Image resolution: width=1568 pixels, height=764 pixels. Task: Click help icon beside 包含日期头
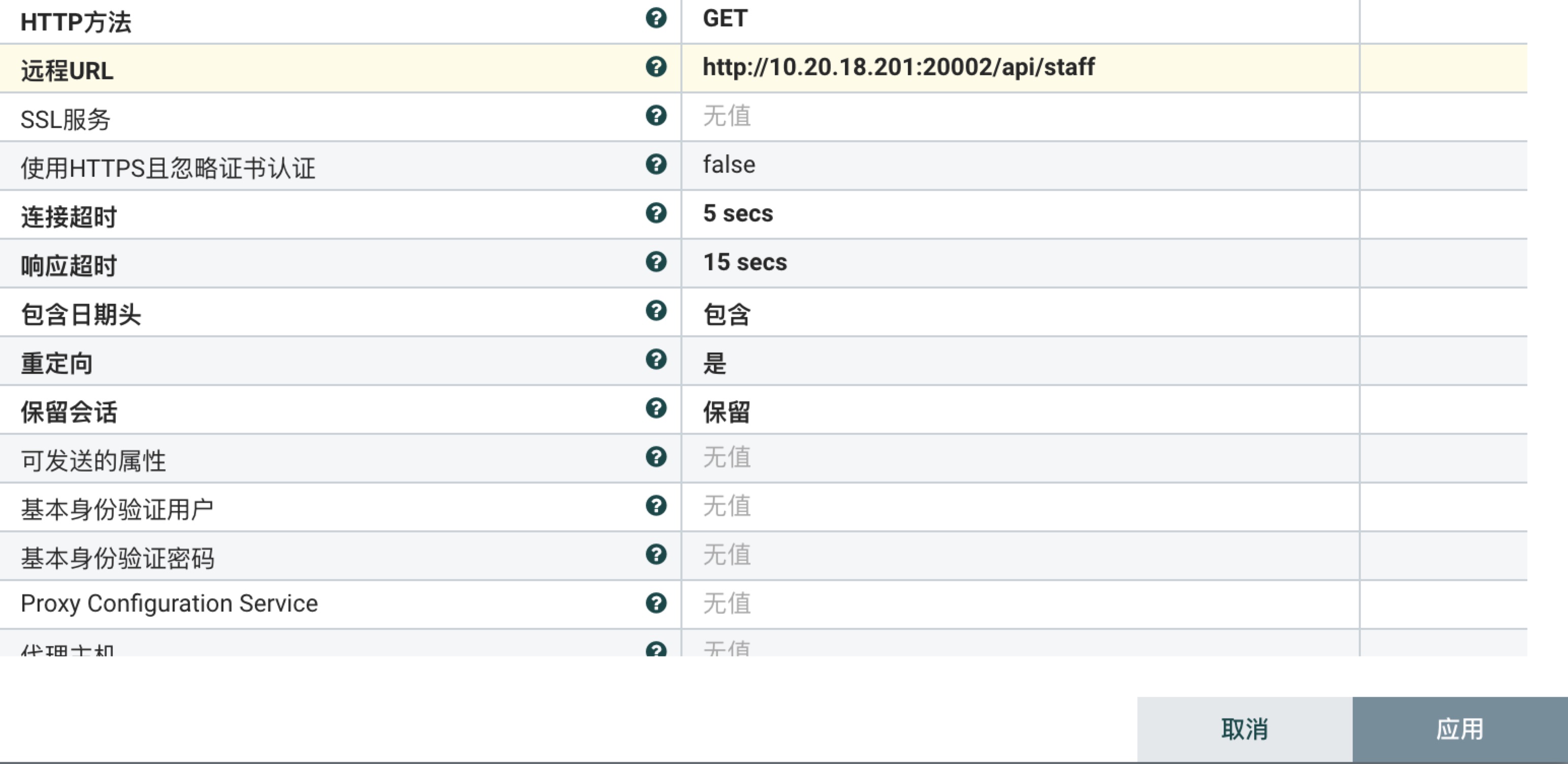[x=656, y=310]
